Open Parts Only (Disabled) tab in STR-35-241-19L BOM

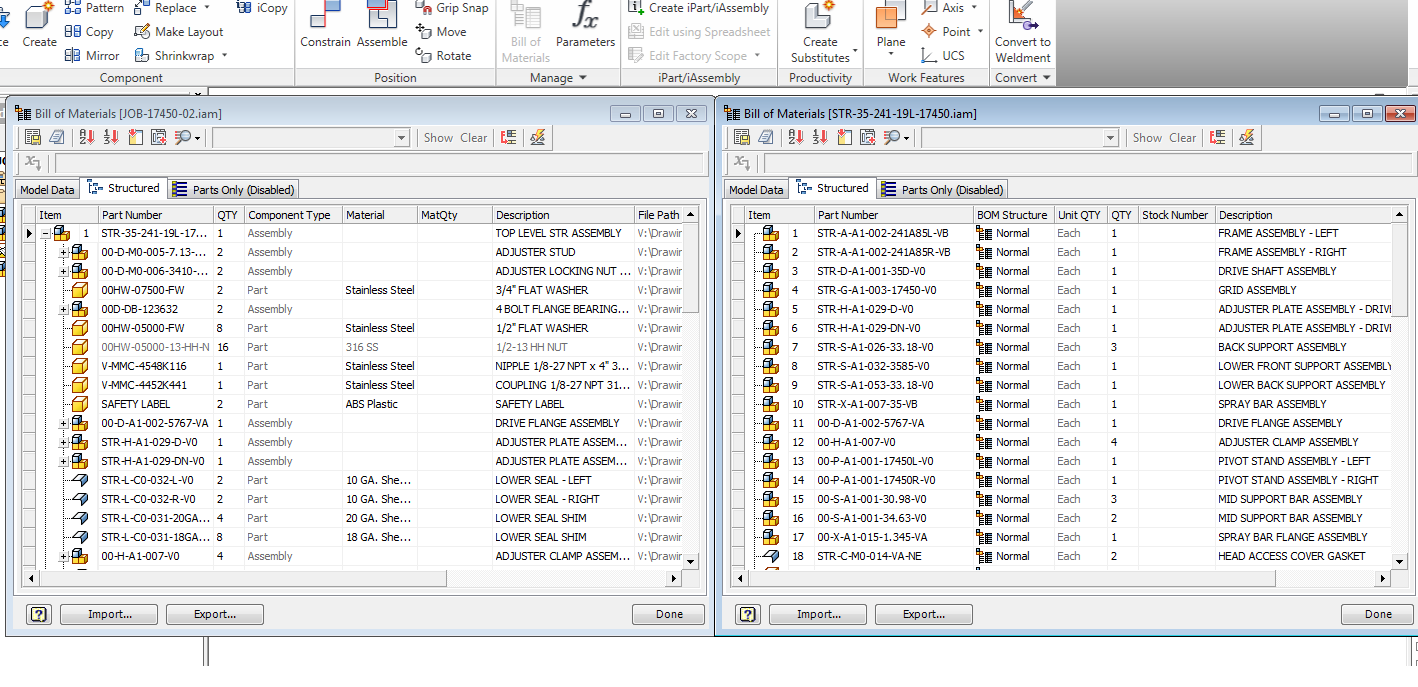pyautogui.click(x=942, y=189)
